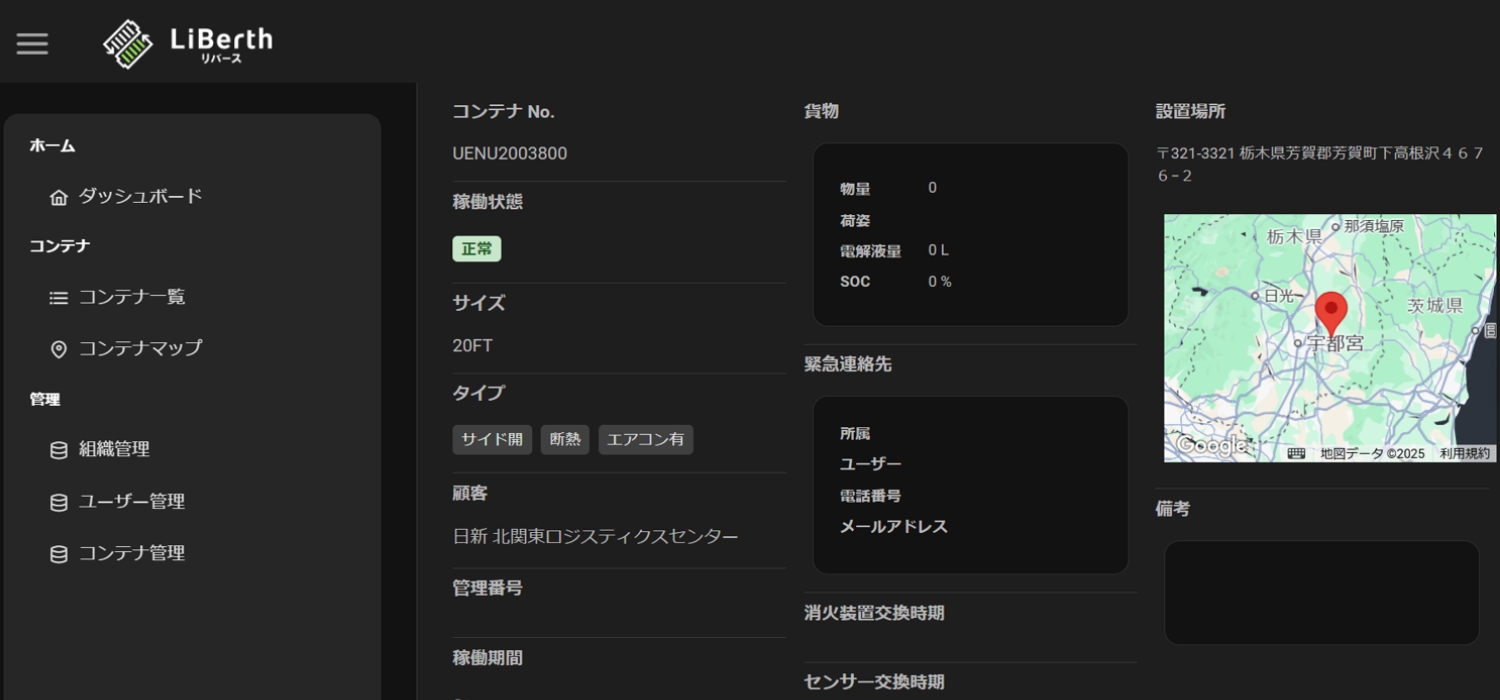The height and width of the screenshot is (700, 1500).
Task: Click the organization management database icon
Action: coord(59,450)
